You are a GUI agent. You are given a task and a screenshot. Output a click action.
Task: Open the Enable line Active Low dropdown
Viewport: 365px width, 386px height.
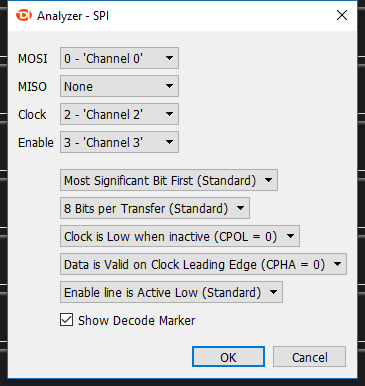pyautogui.click(x=171, y=292)
